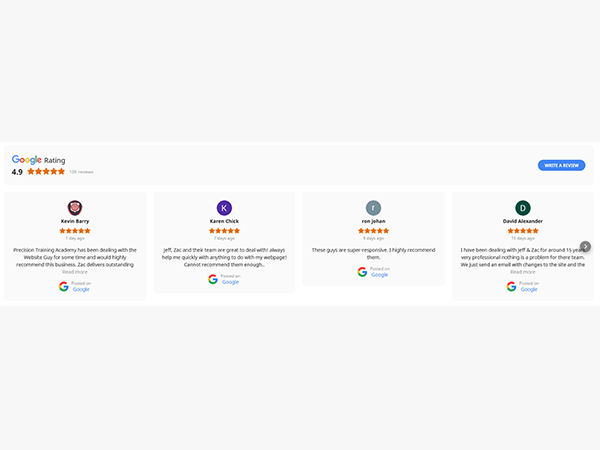Click the ron johan reviewer name

(x=373, y=221)
